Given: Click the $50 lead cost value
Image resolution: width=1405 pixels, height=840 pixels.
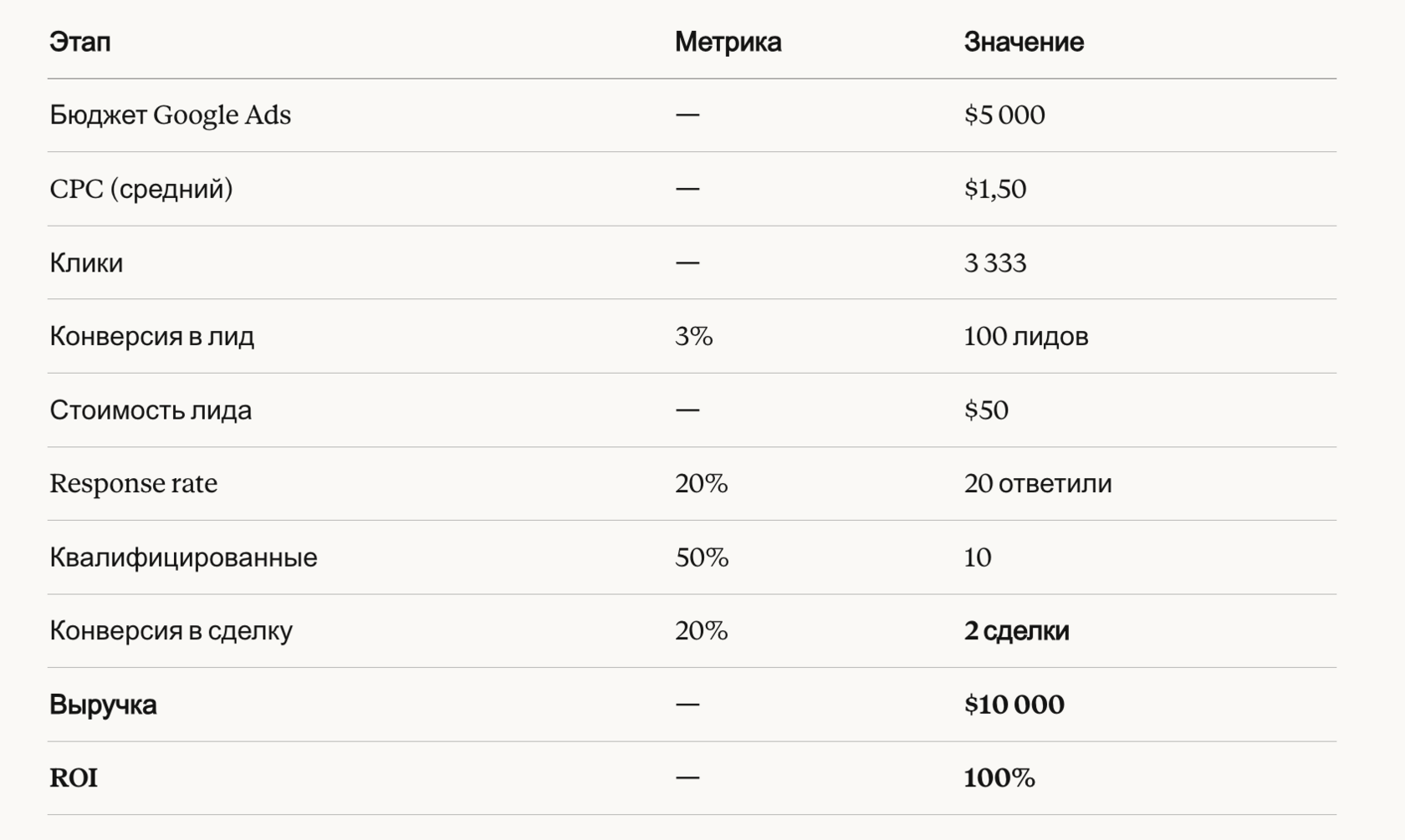Looking at the screenshot, I should point(986,410).
